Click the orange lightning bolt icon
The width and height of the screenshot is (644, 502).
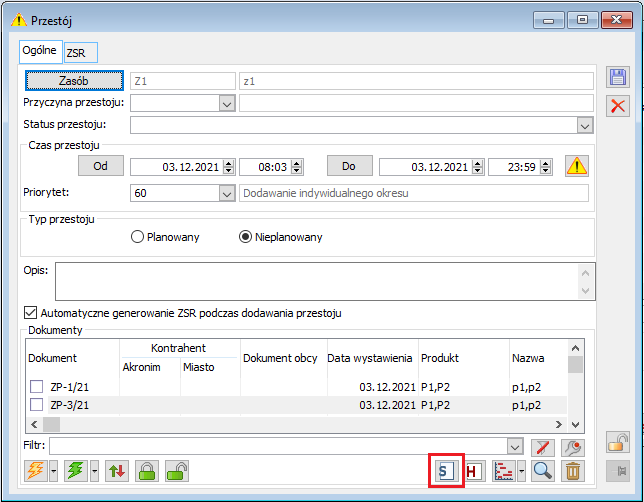(x=36, y=470)
